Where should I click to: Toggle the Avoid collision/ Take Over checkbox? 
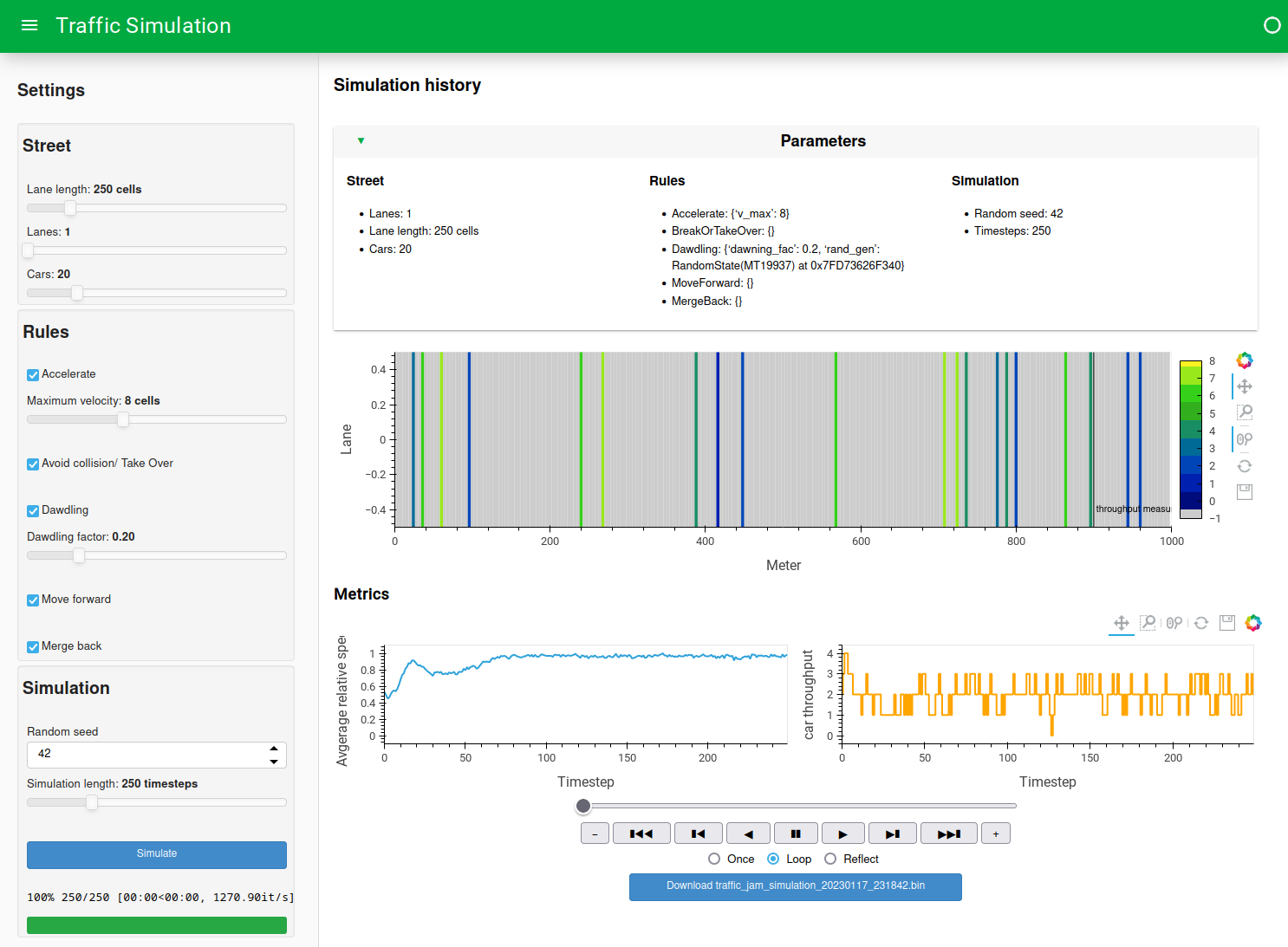pyautogui.click(x=33, y=464)
